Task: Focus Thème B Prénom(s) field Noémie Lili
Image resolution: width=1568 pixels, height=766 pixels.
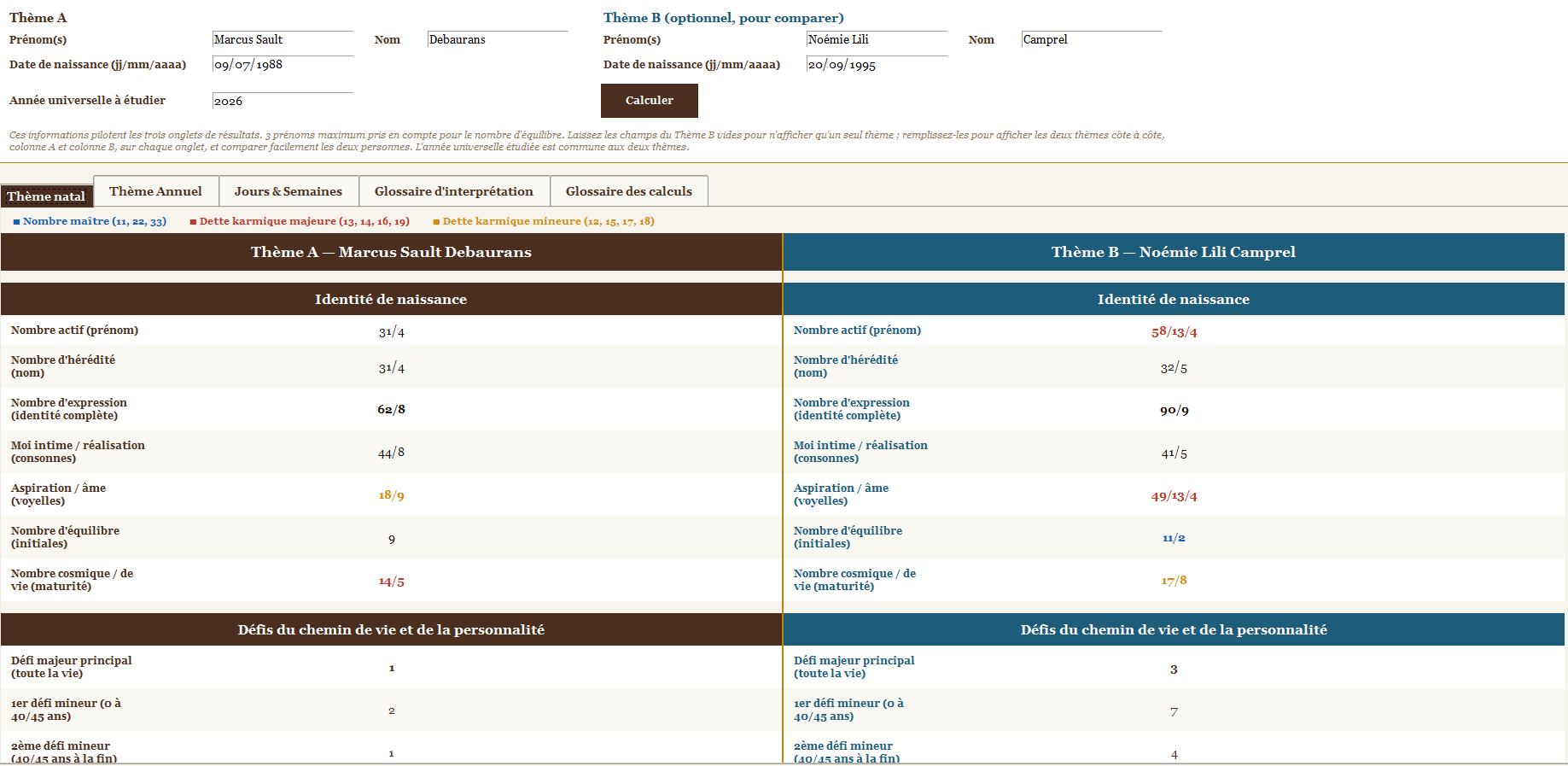Action: [877, 39]
